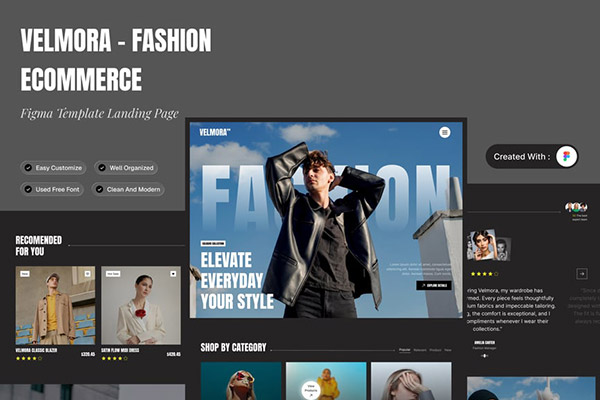Click the heart icon on Satin Flow Midi Dress card
Image resolution: width=600 pixels, height=400 pixels.
[x=173, y=274]
